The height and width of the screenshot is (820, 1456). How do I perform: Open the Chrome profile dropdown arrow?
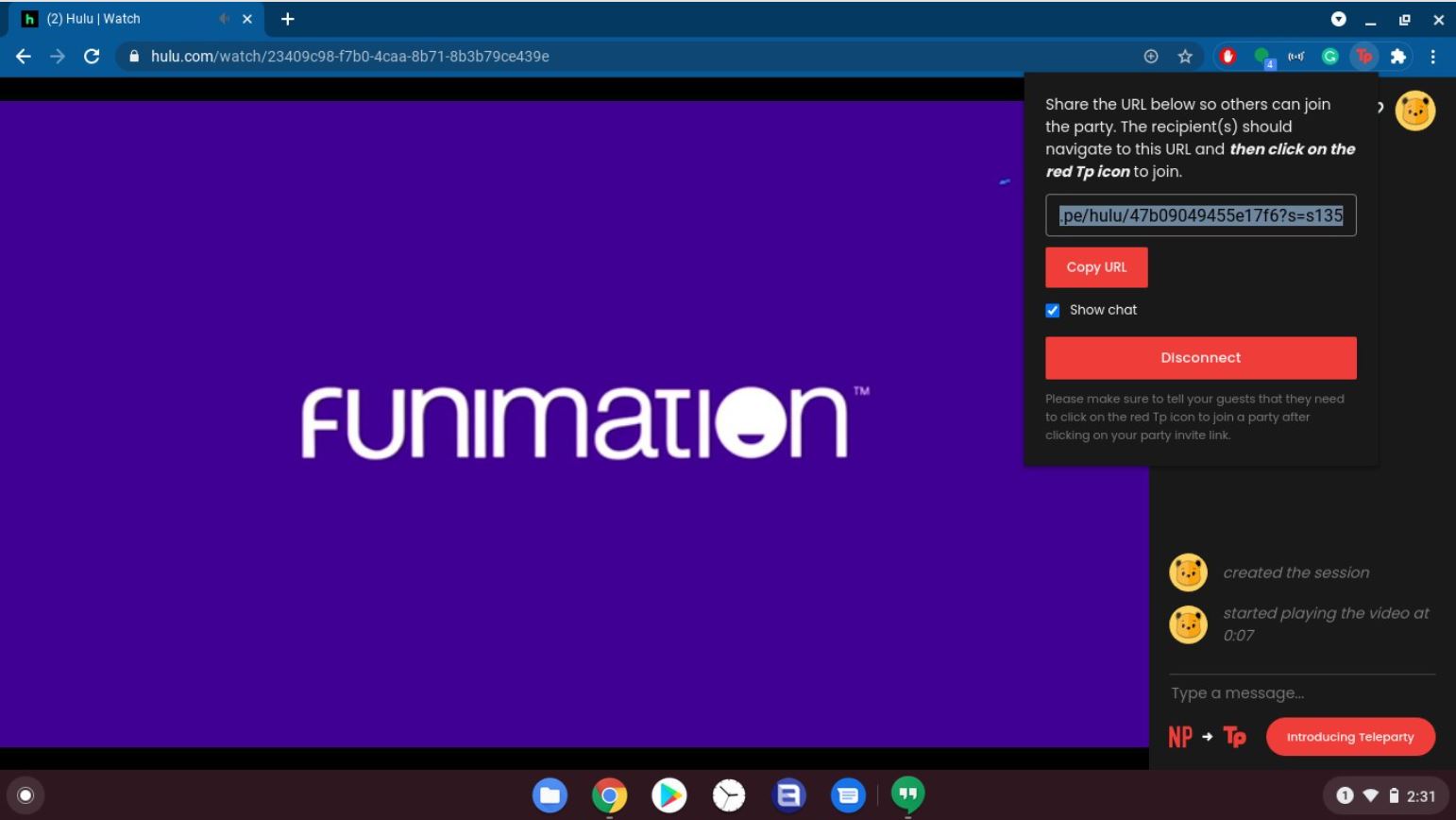tap(1338, 19)
